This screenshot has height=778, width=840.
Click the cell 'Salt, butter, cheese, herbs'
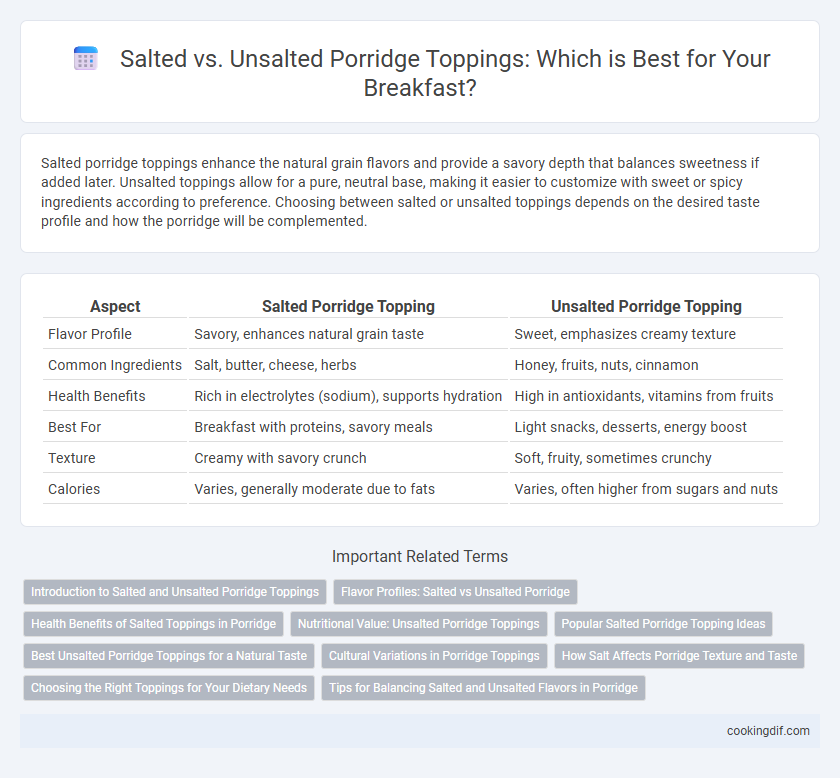[x=348, y=365]
